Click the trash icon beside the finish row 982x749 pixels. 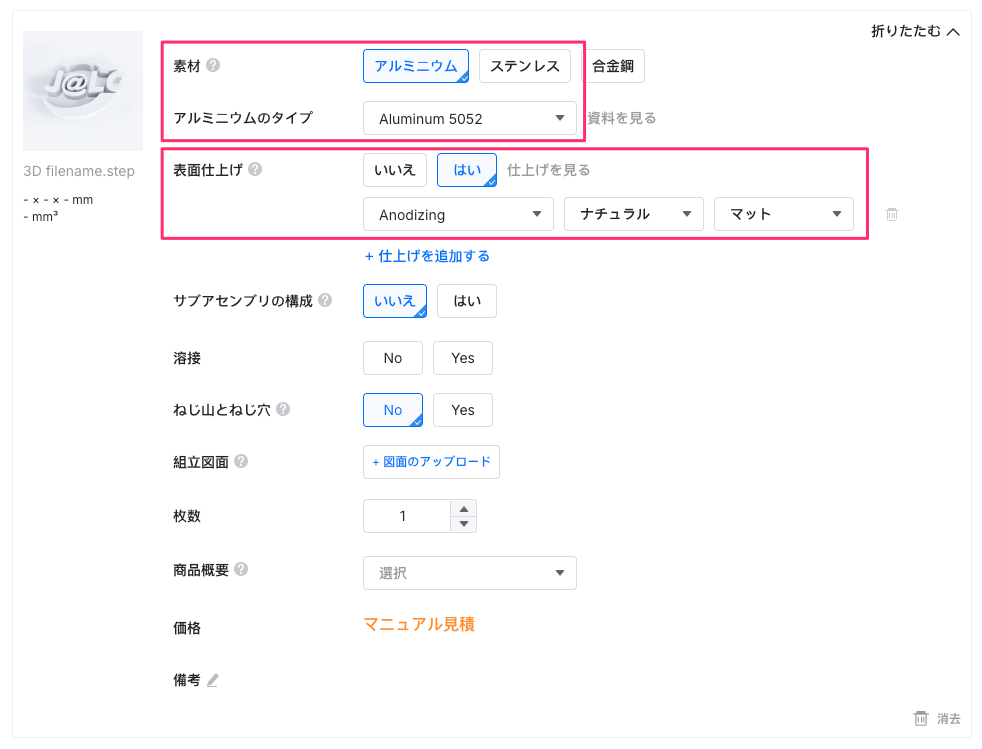892,214
